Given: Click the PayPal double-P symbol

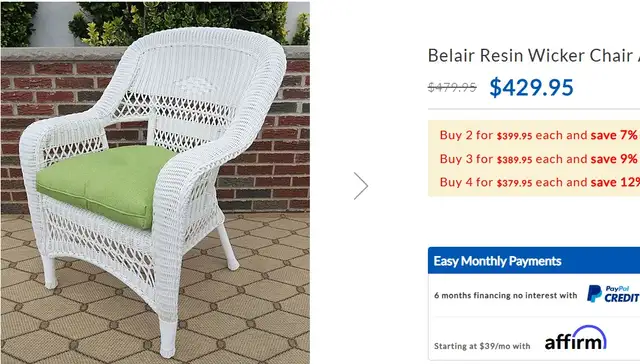Looking at the screenshot, I should [594, 294].
